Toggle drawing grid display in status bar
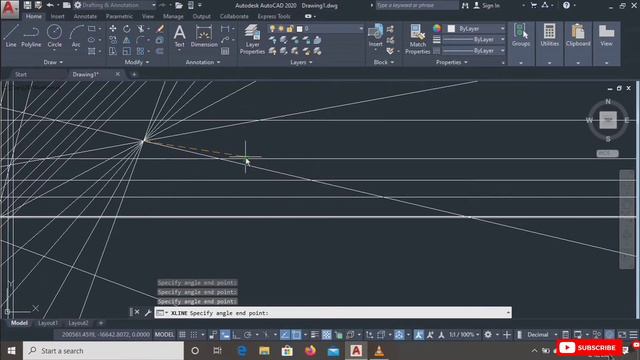This screenshot has height=360, width=640. (182, 335)
